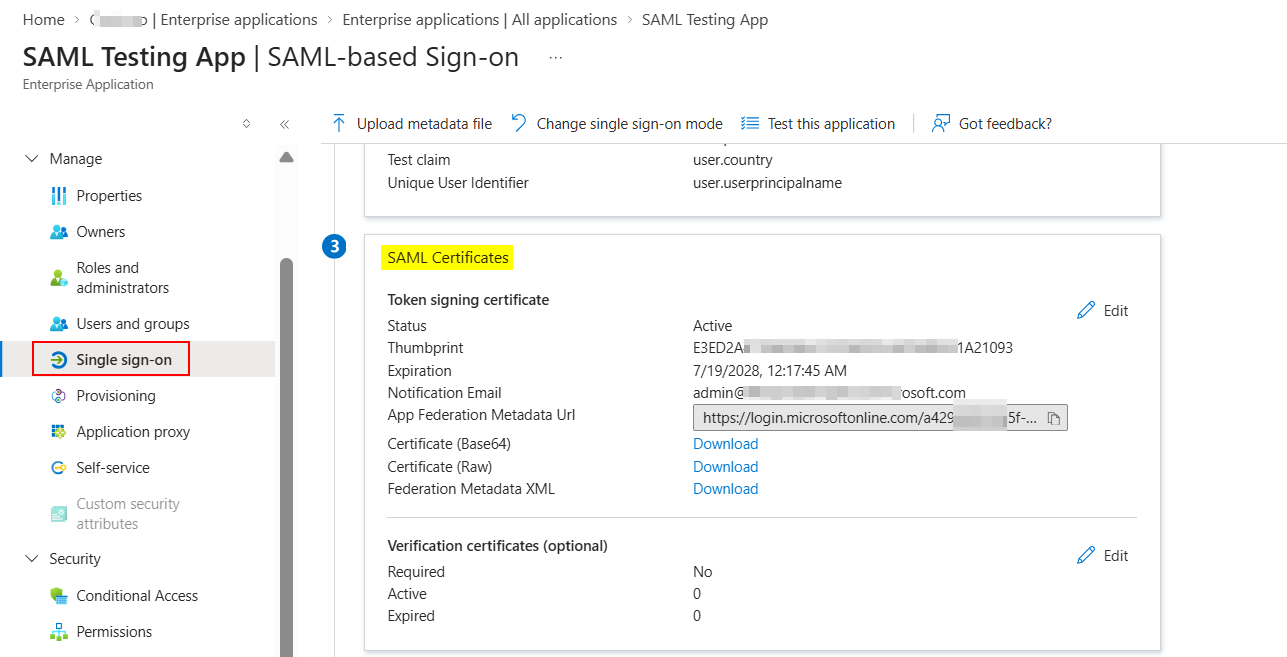Click the Users and groups icon

click(x=58, y=324)
